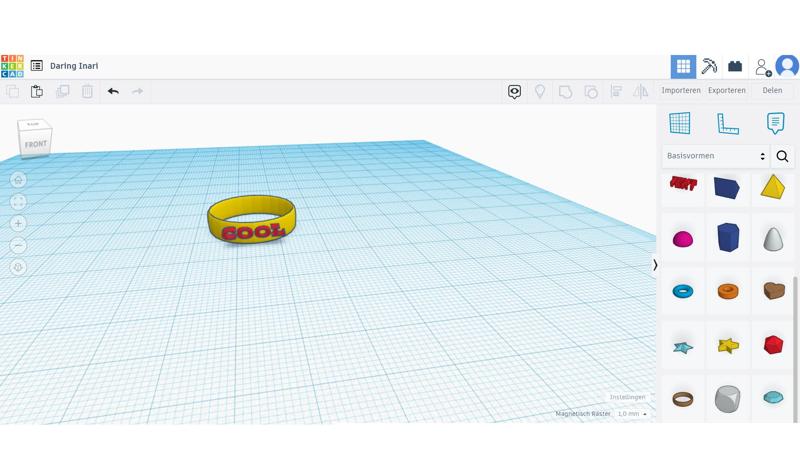The image size is (800, 450).
Task: Pick the blue torus shape
Action: pyautogui.click(x=683, y=291)
